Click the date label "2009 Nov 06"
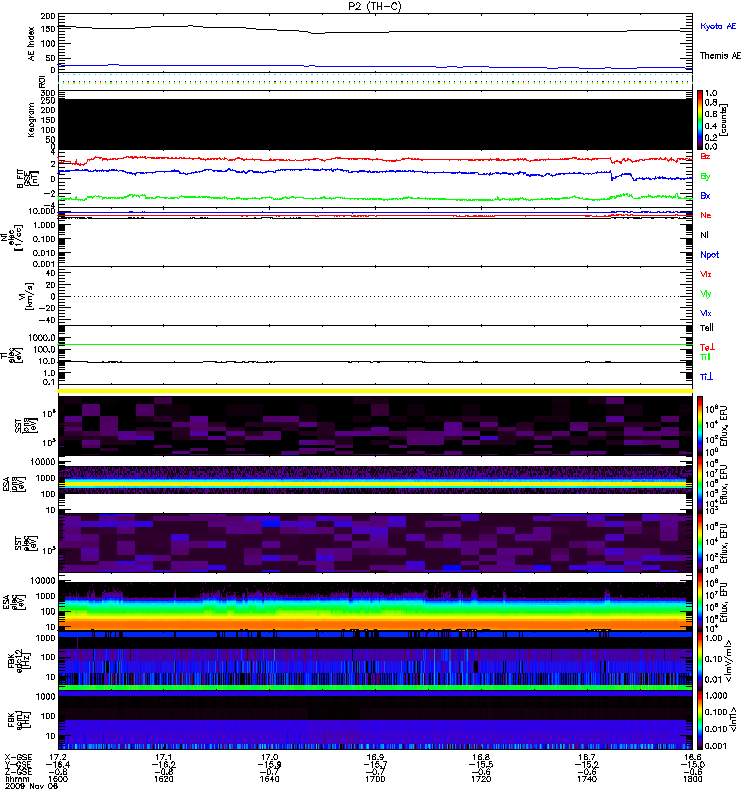Viewport: 750px width, 800px height. (x=31, y=786)
